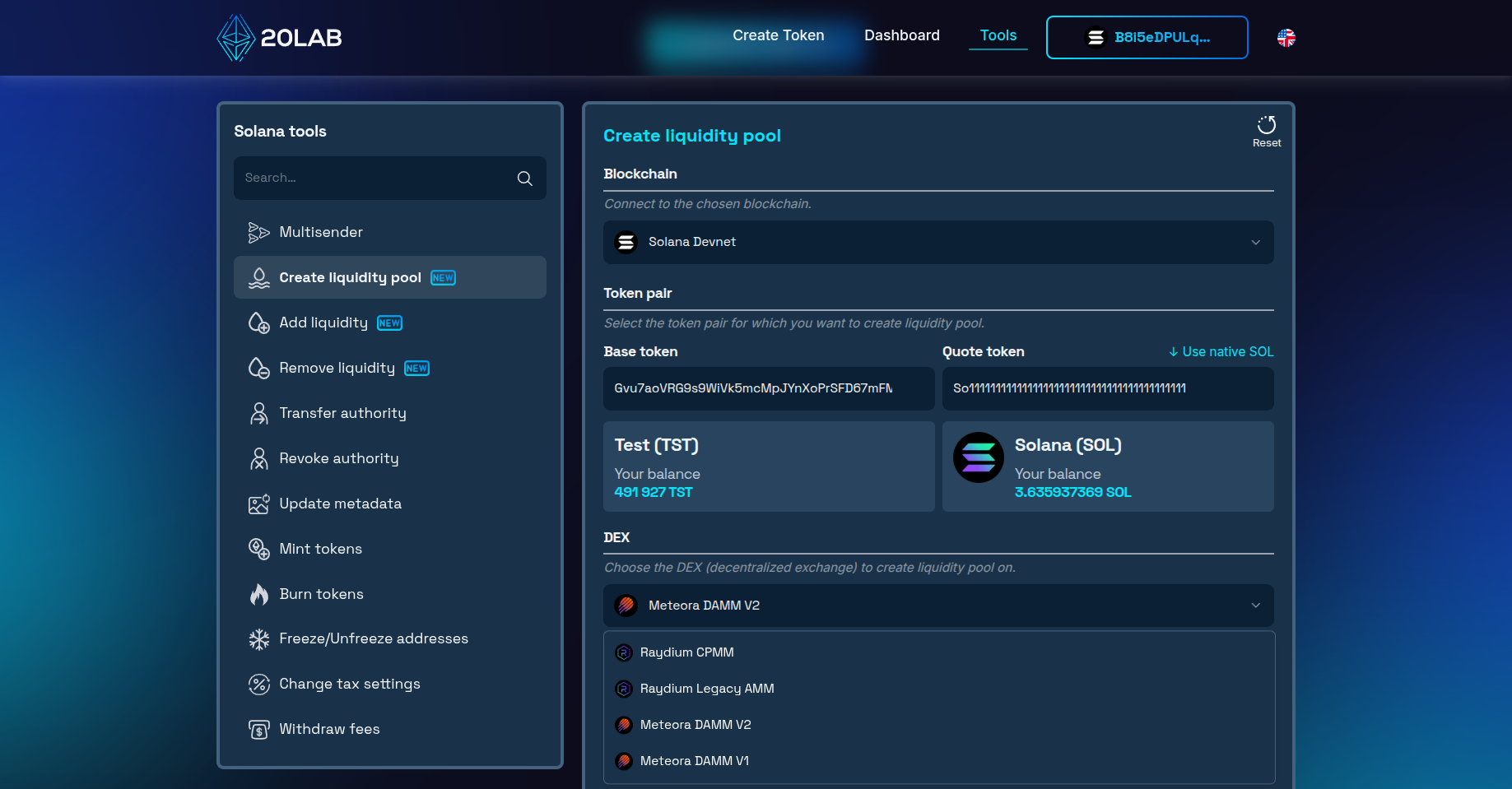Open the Solana Devnet blockchain selector
The image size is (1512, 789).
point(938,243)
